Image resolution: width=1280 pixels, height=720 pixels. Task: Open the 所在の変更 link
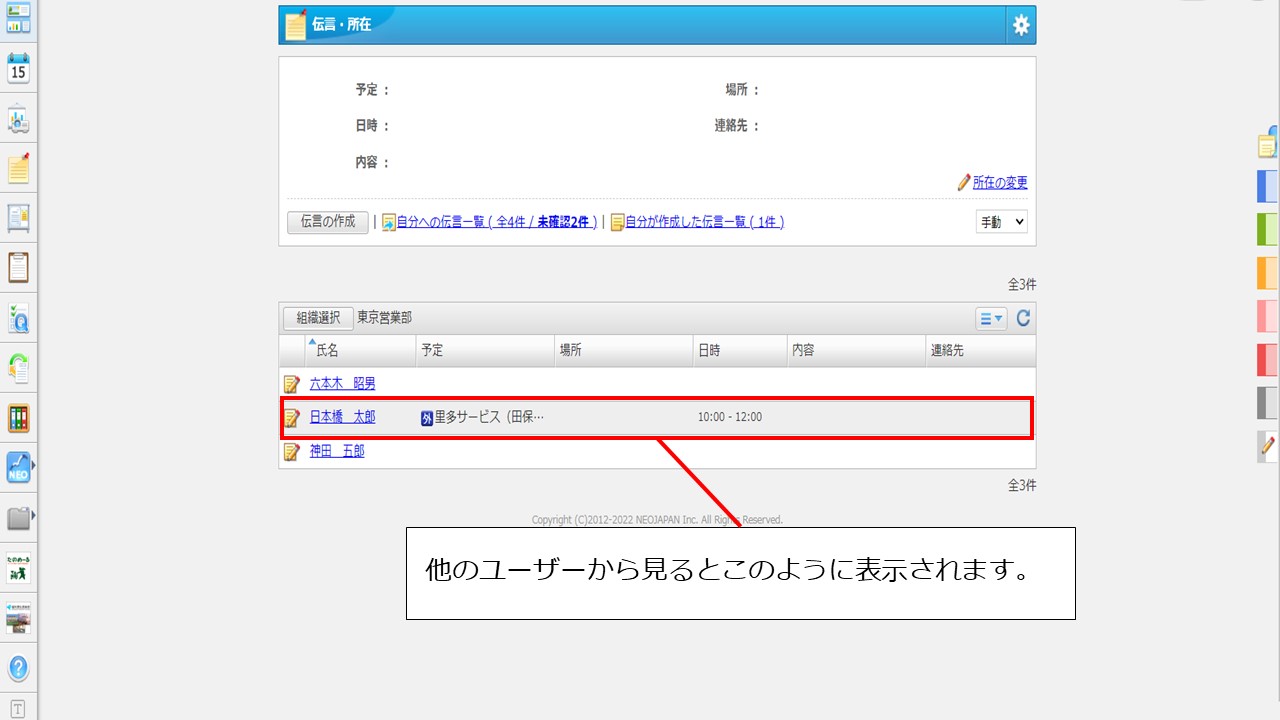click(x=999, y=183)
